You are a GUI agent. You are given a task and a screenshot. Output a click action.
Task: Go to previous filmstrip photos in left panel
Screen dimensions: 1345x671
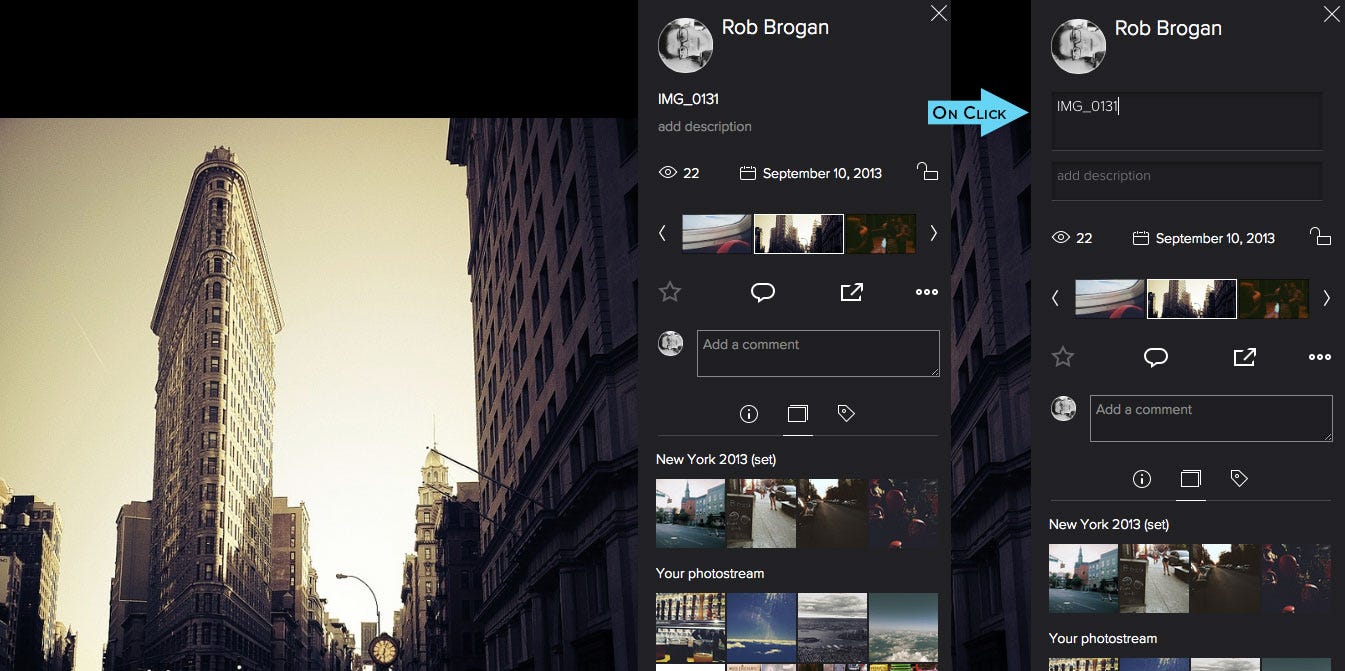662,233
